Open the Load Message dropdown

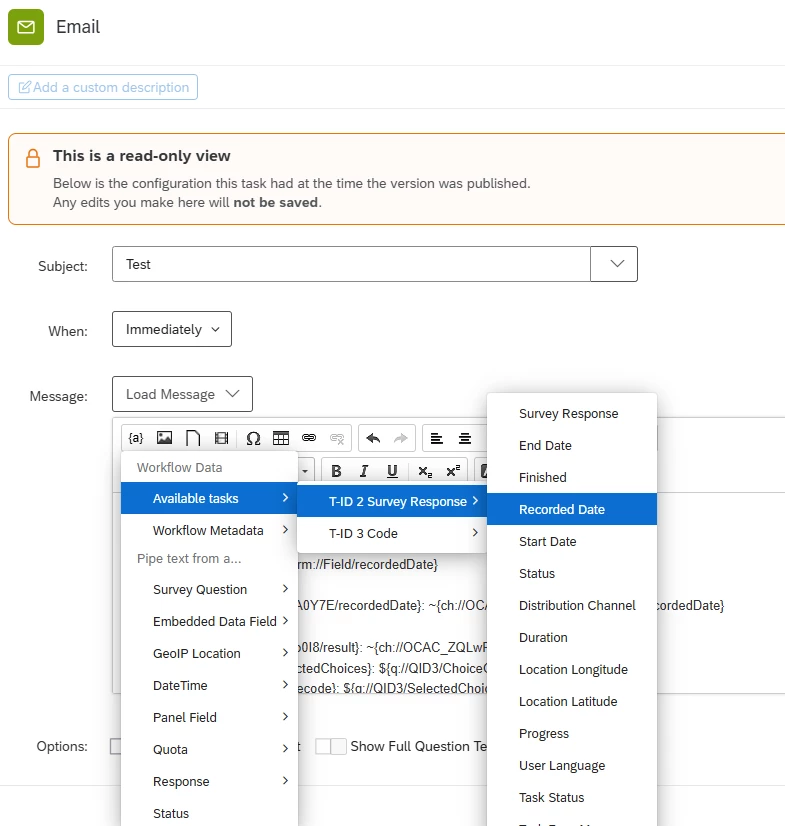[182, 394]
